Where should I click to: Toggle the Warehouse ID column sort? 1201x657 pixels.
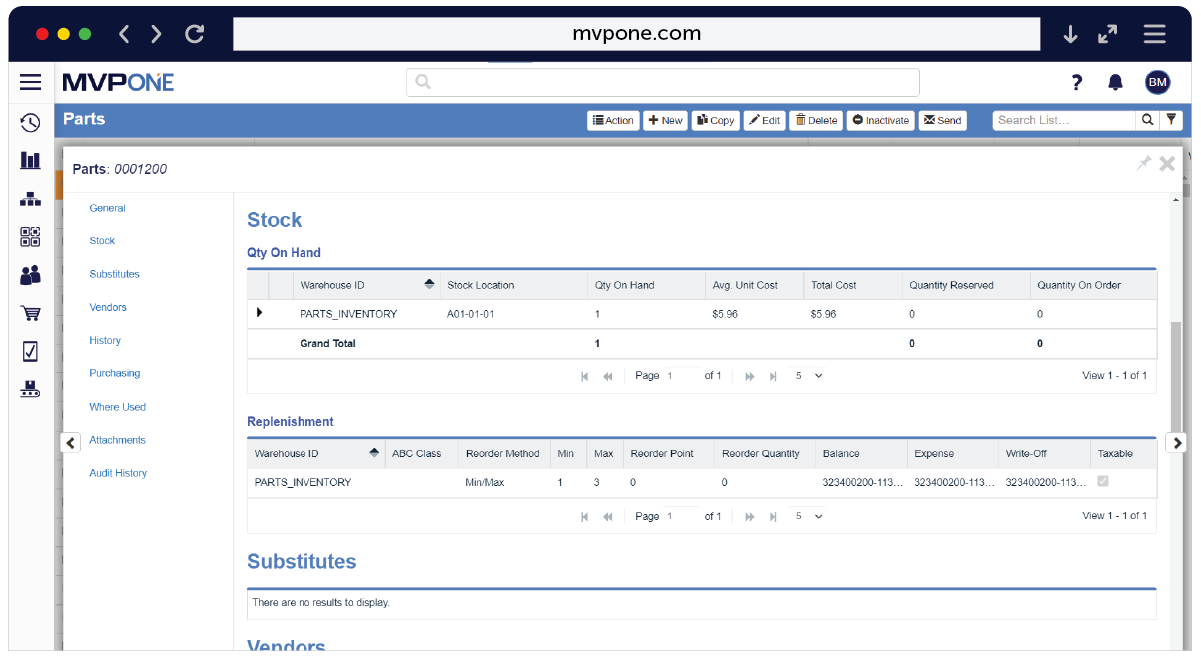click(429, 283)
